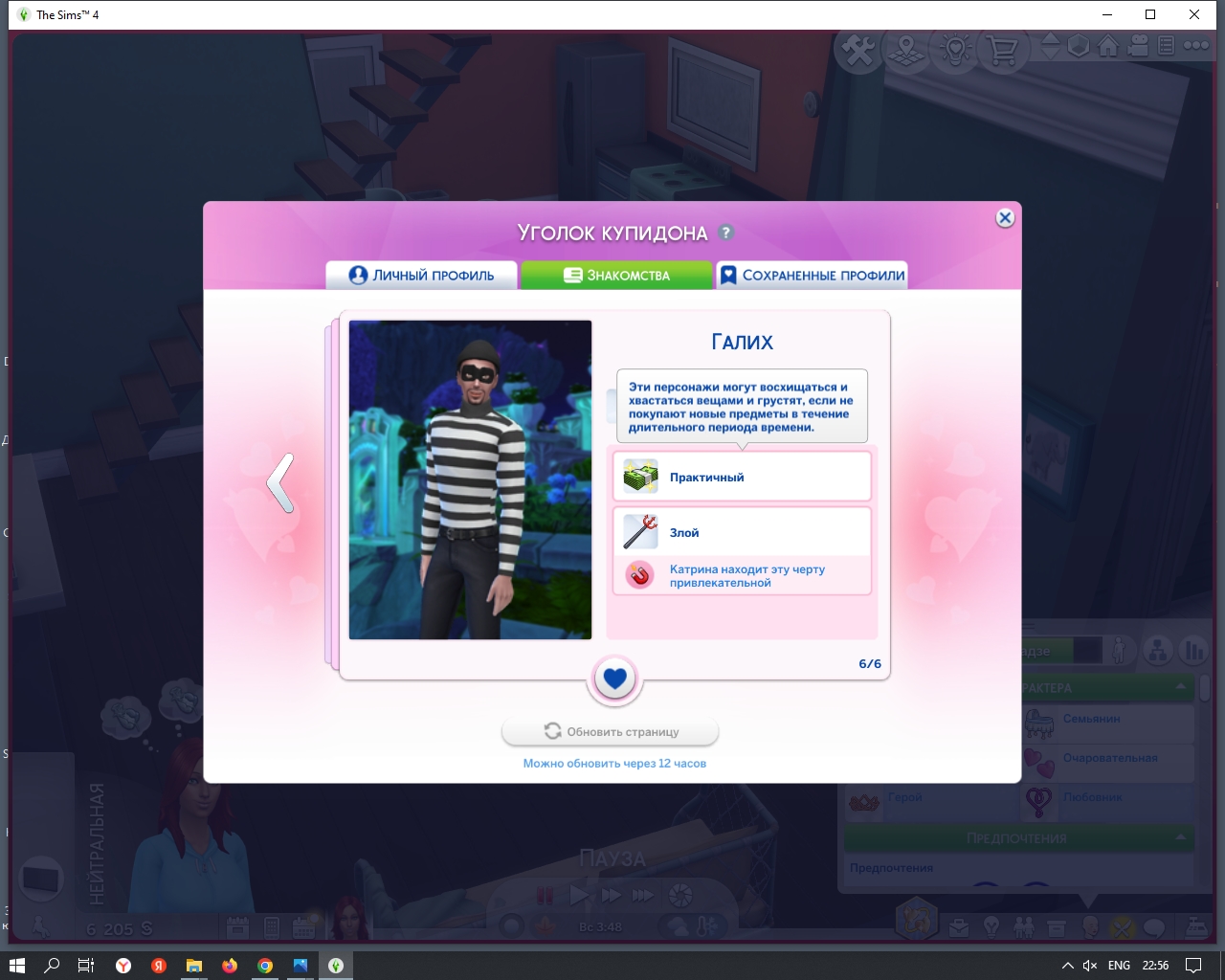
Task: Open Сохраненные профили tab
Action: (x=812, y=276)
